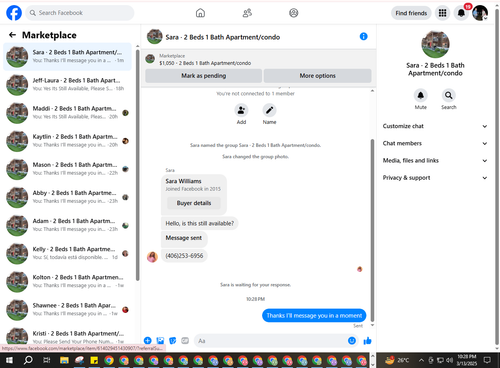
Task: Open the taskbar clock and date
Action: tap(467, 360)
